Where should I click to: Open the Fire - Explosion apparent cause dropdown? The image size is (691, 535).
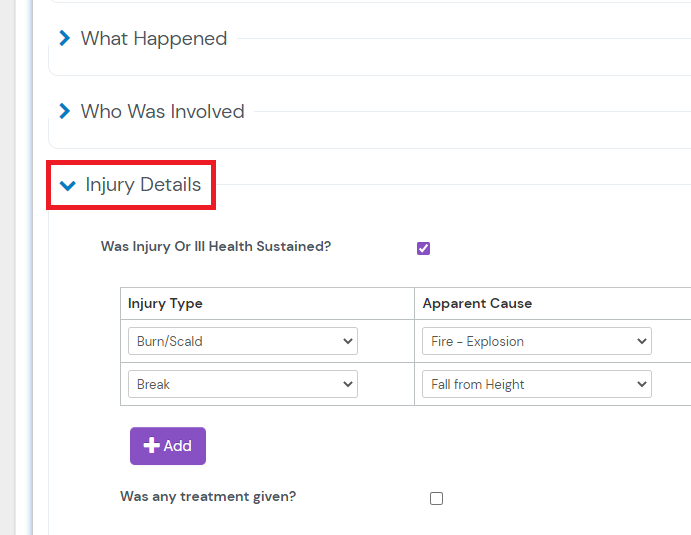click(x=536, y=341)
